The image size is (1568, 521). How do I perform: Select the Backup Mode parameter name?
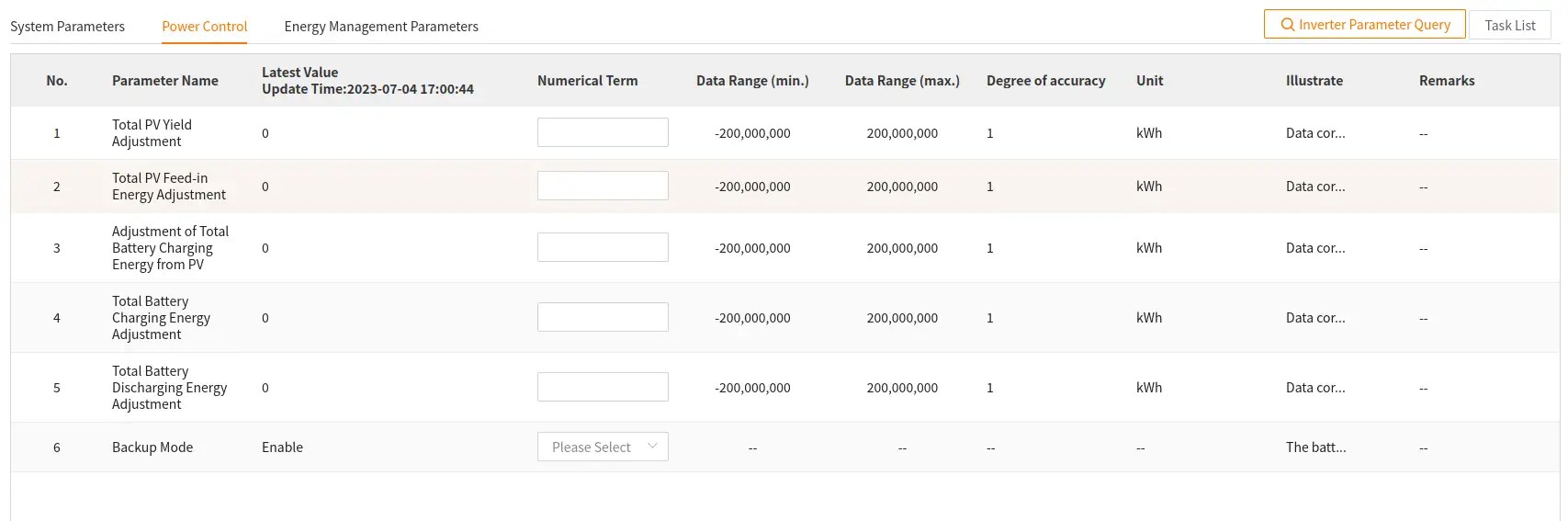coord(152,447)
